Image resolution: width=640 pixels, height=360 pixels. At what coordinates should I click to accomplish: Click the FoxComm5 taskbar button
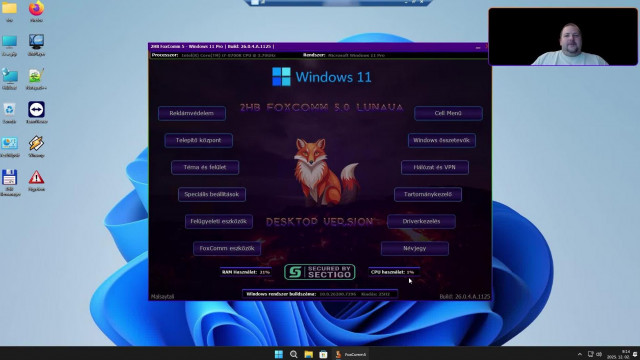[x=351, y=354]
